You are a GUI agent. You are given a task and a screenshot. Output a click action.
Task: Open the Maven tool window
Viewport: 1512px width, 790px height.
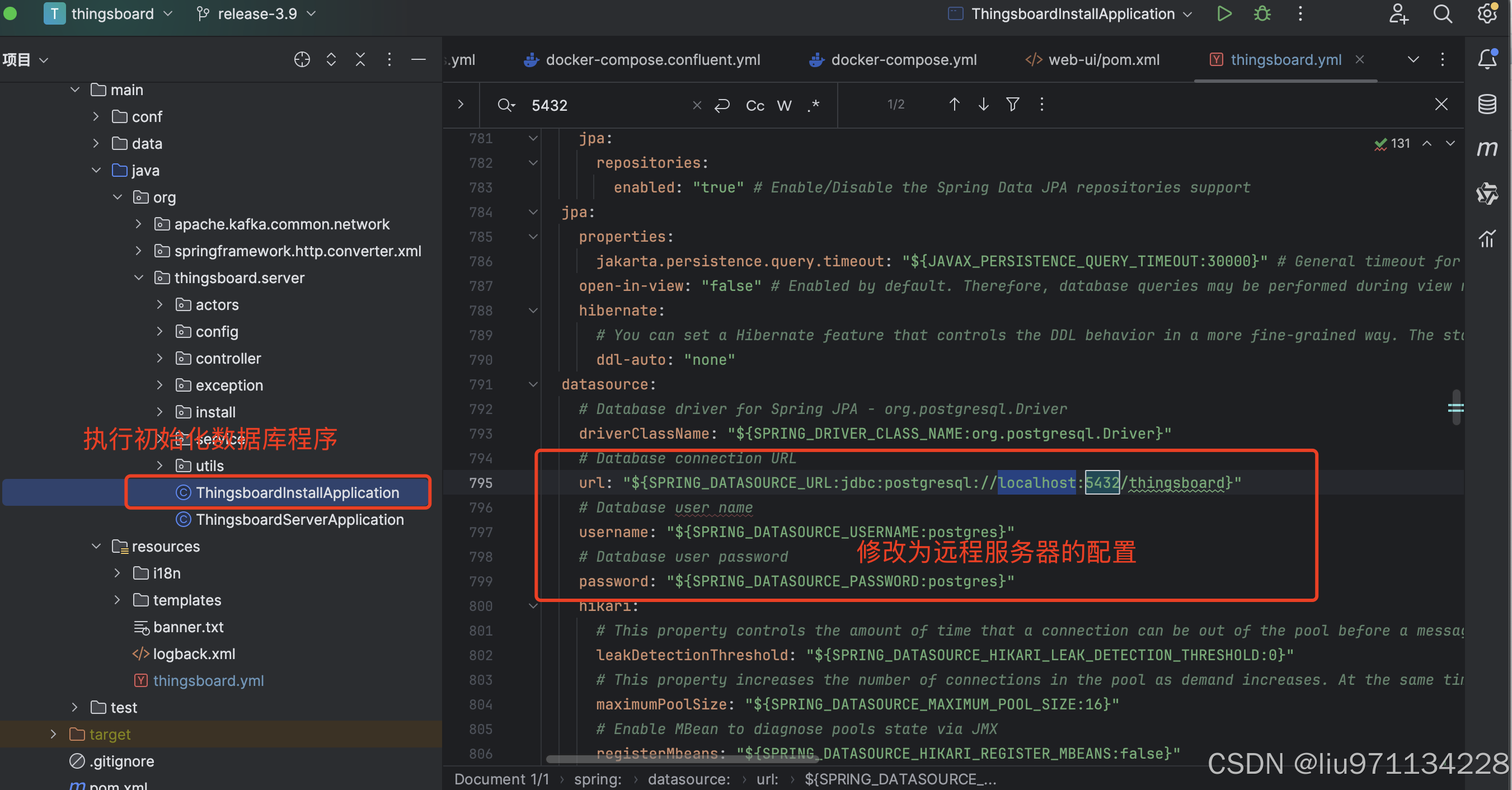(x=1487, y=148)
